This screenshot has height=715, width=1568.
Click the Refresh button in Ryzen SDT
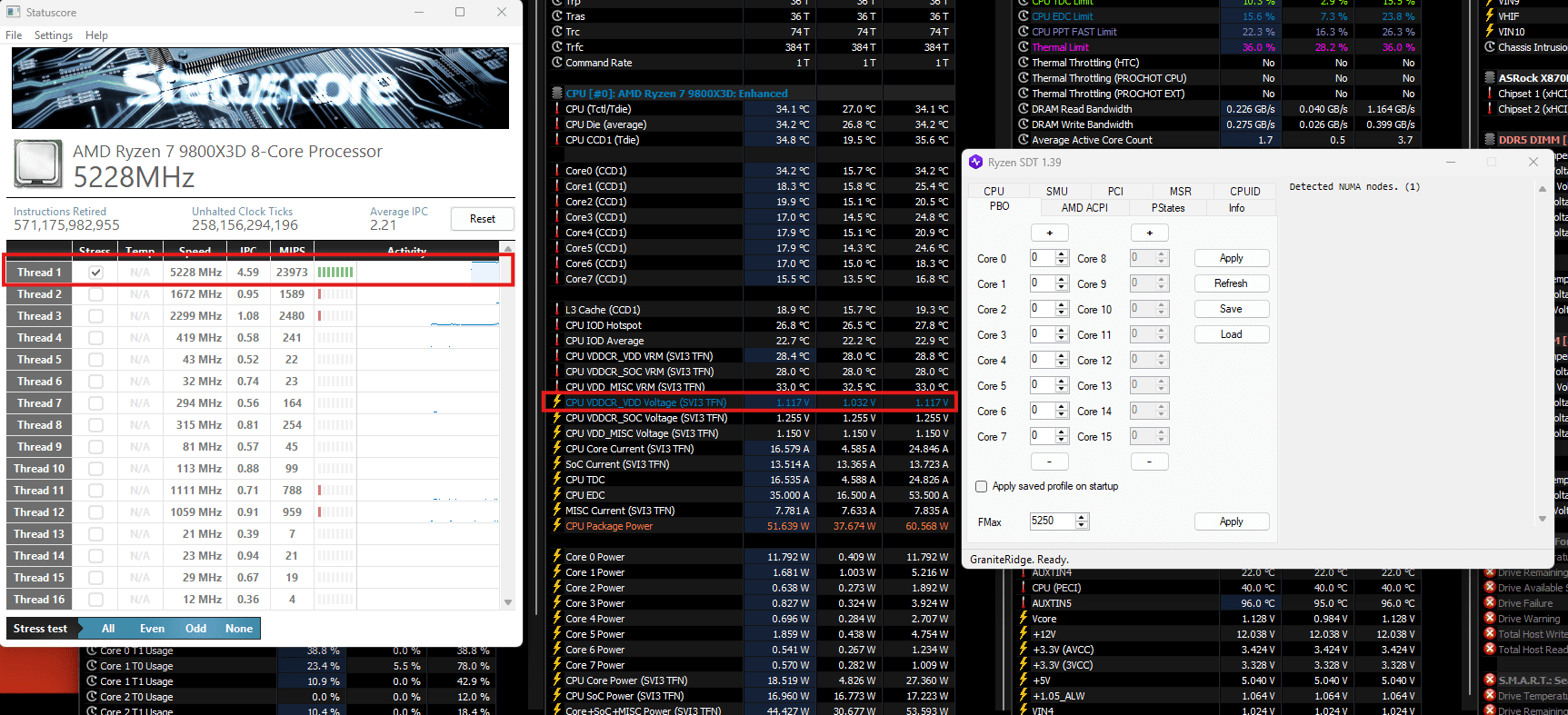[1231, 283]
